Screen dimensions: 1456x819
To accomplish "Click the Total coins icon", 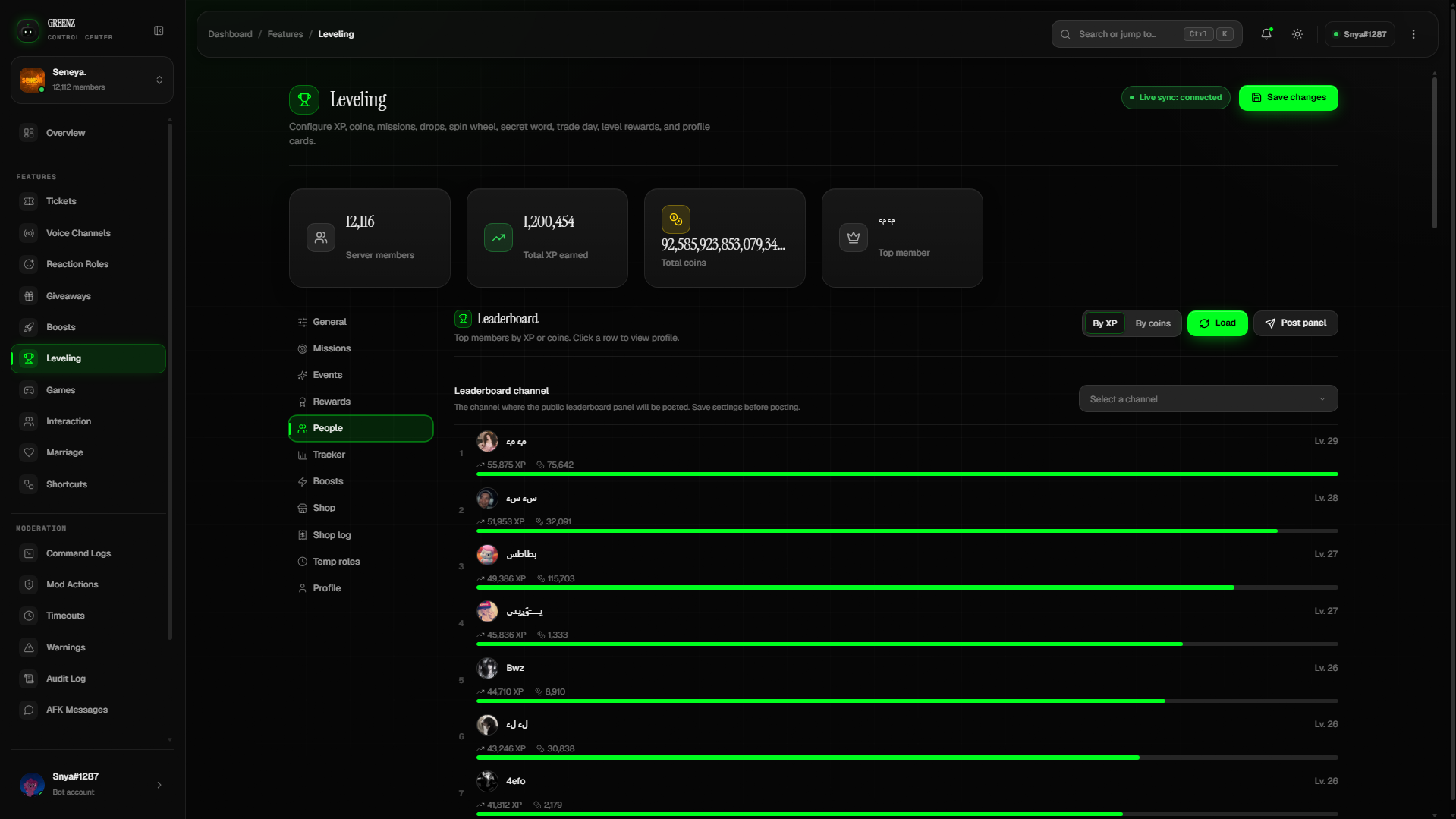I will pyautogui.click(x=675, y=219).
